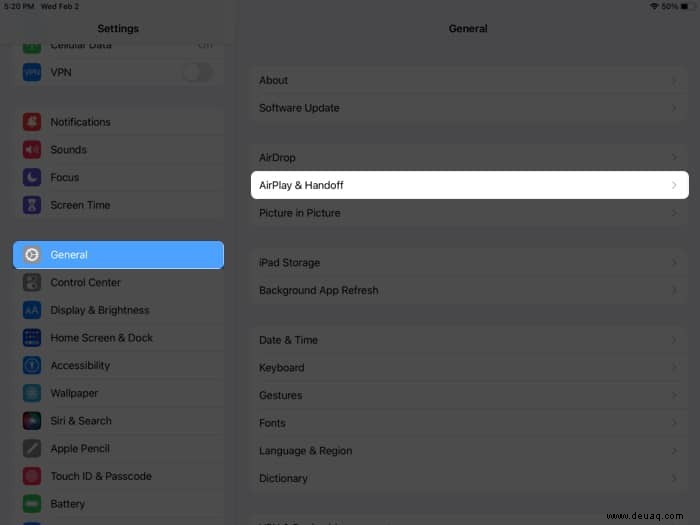Click the Accessibility icon
700x525 pixels.
32,366
